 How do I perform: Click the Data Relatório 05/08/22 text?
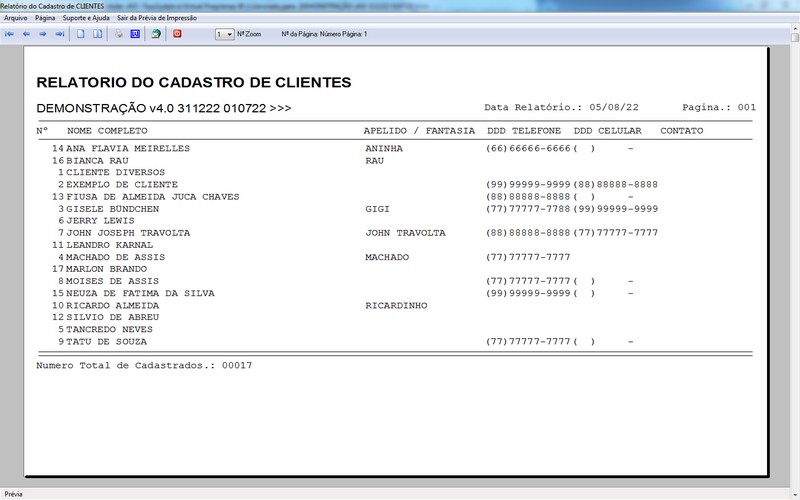coord(561,107)
